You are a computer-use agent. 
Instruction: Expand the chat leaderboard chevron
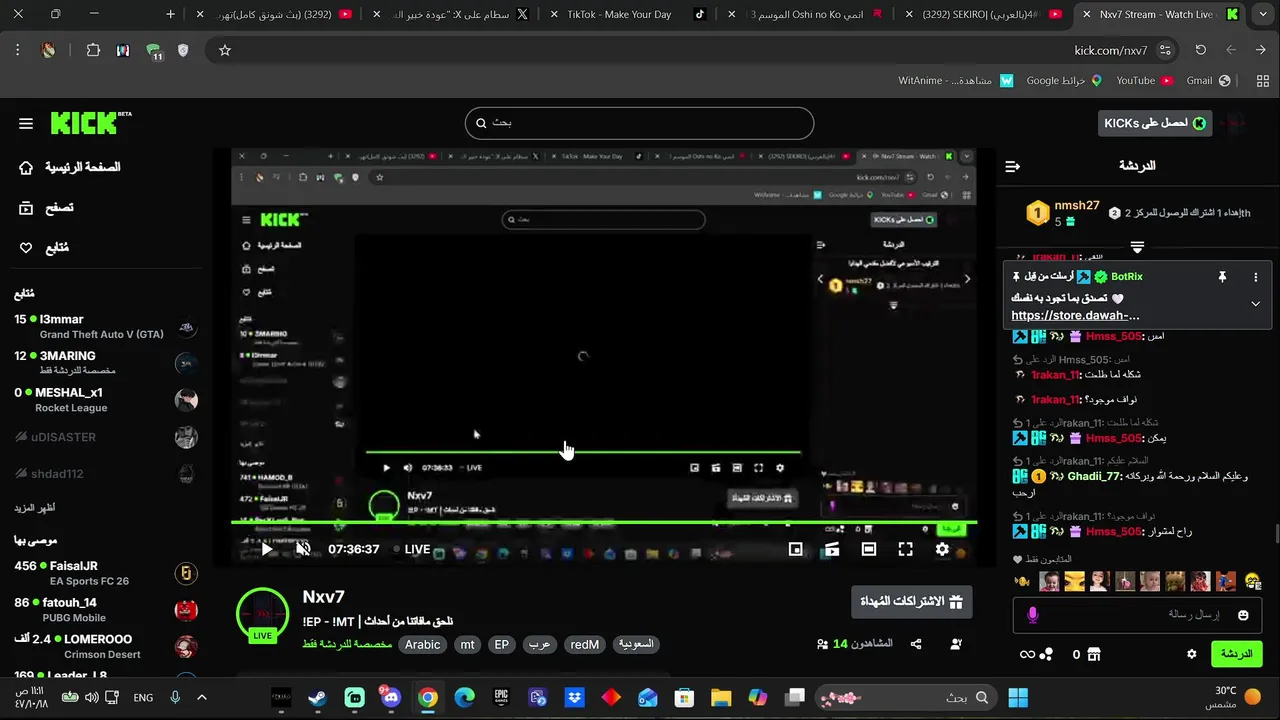1137,246
